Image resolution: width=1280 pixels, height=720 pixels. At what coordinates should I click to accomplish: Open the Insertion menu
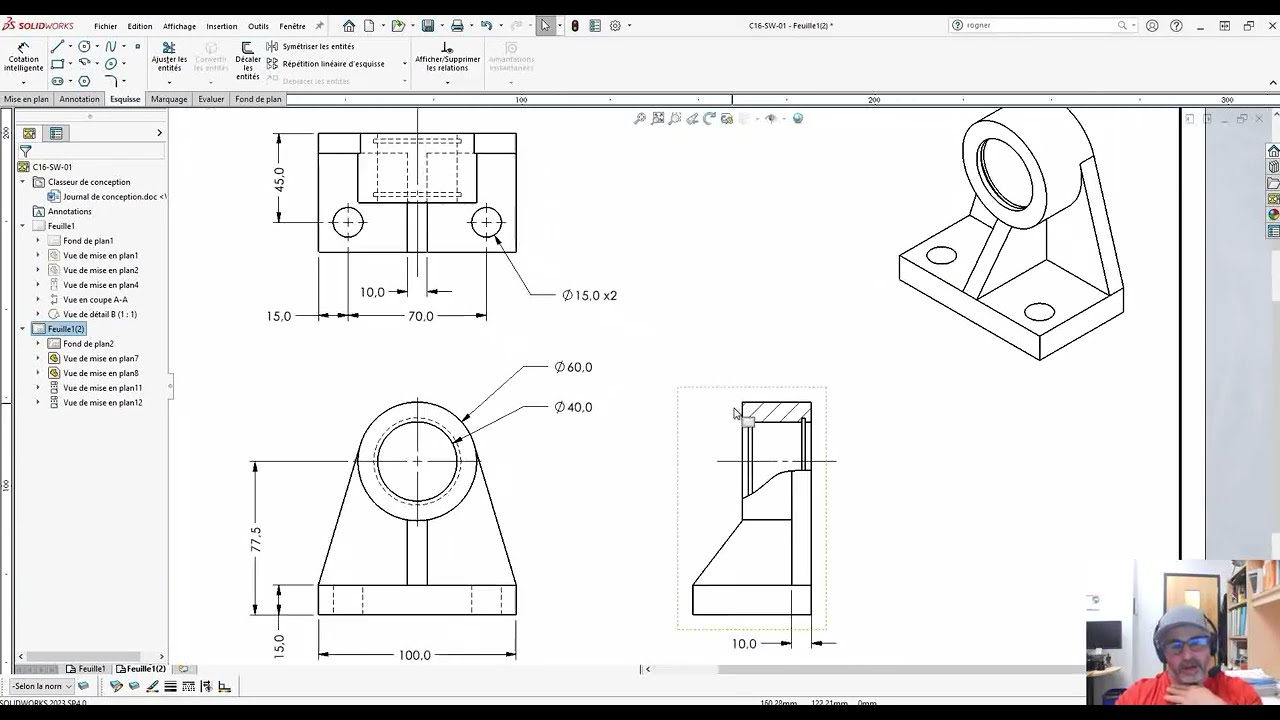click(x=222, y=26)
